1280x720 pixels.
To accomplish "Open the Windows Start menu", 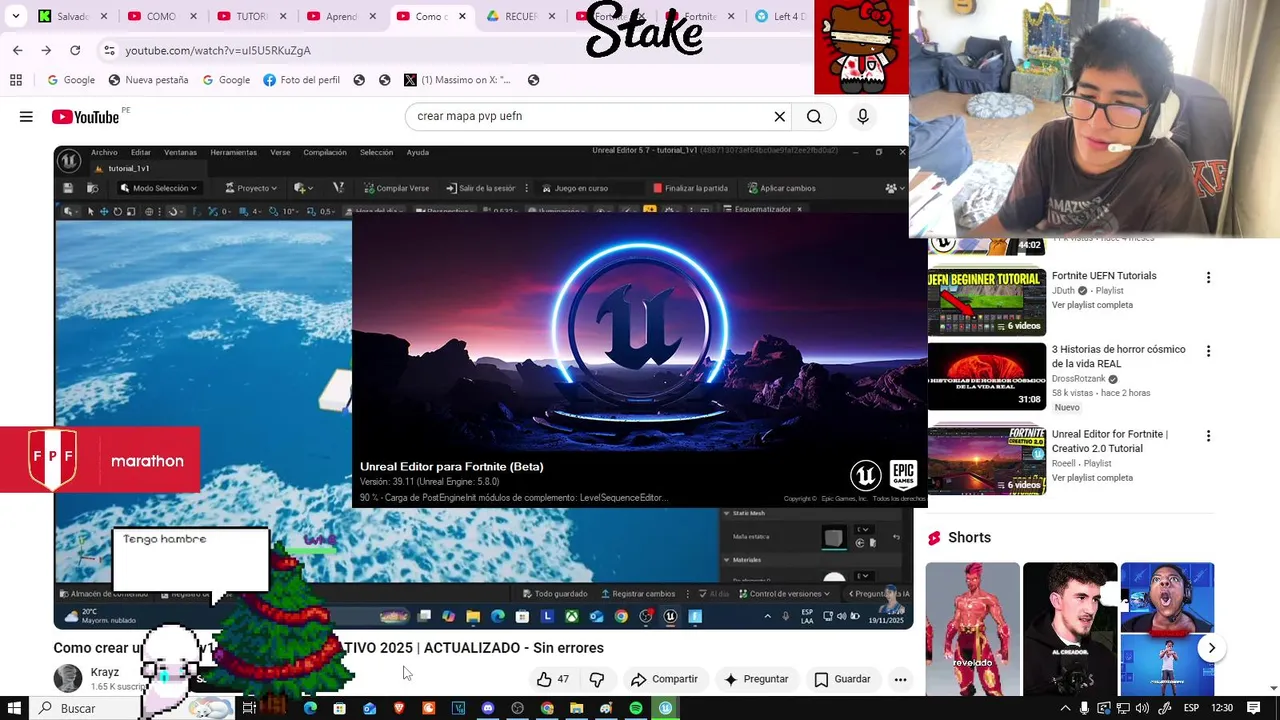I will coord(14,708).
